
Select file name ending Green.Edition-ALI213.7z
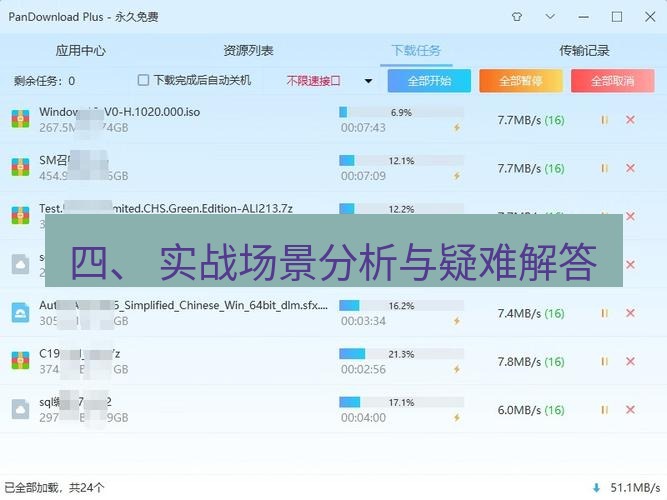click(166, 209)
